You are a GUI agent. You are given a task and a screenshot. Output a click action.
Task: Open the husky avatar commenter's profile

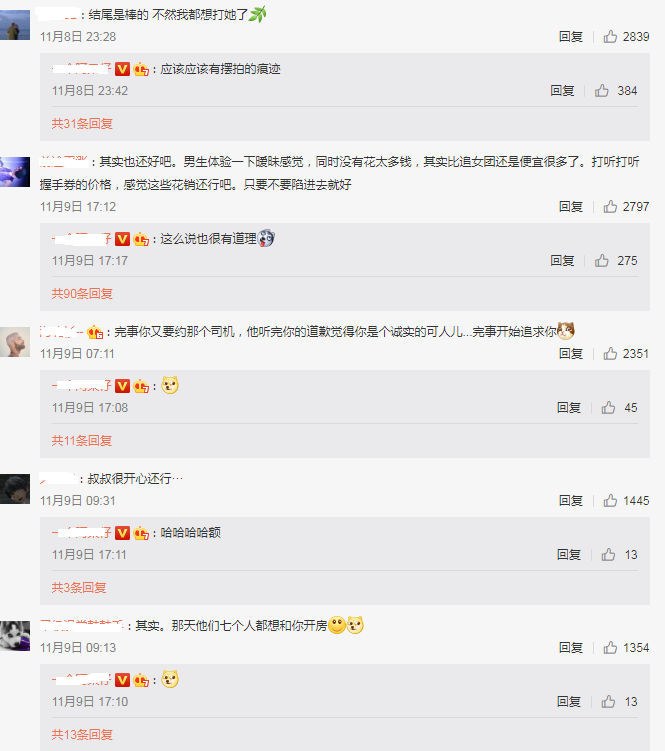pos(15,636)
